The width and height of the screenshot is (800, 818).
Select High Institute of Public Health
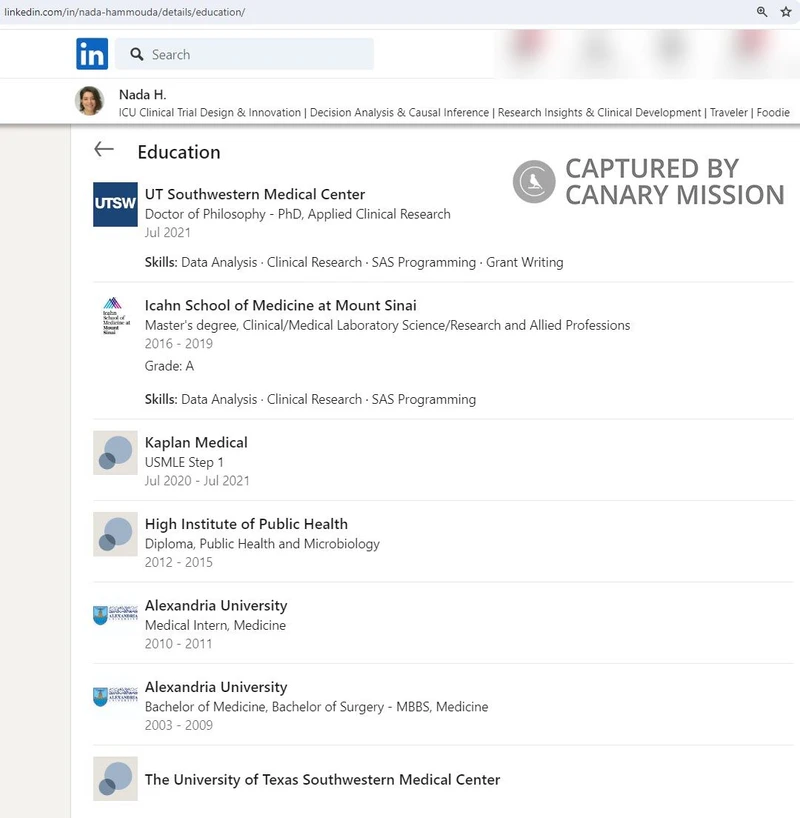click(247, 523)
